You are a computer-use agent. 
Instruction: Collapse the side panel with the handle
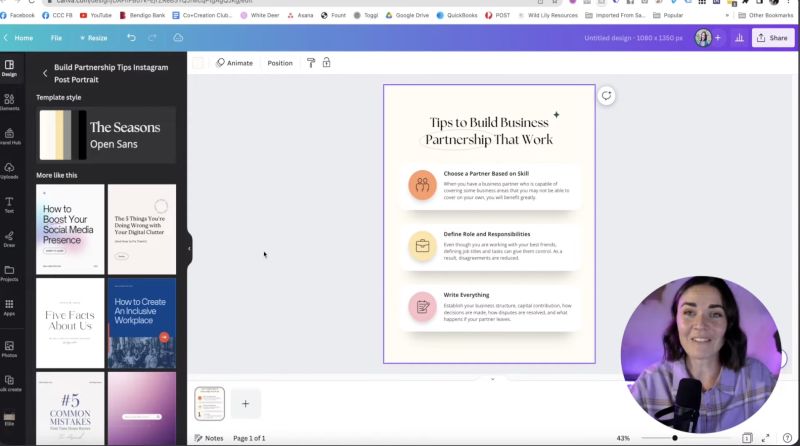point(189,249)
